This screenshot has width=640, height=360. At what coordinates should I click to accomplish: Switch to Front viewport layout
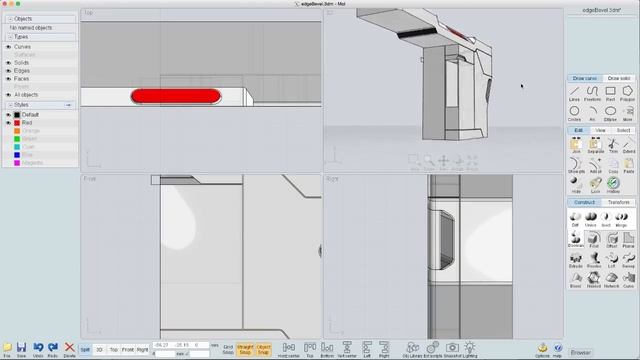coord(128,350)
